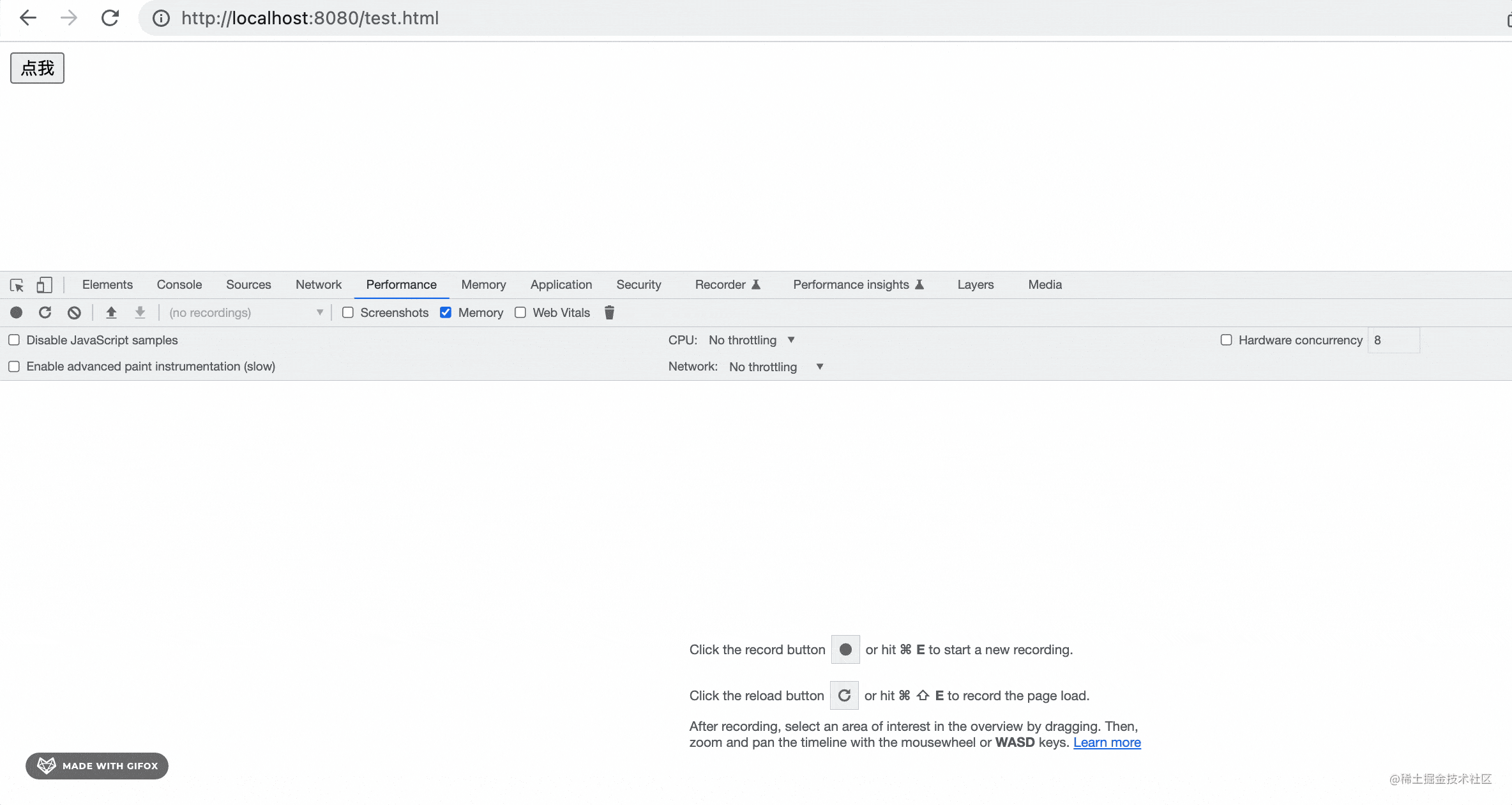Activate the inspect element picker icon
Screen dimensions: 1512x805
(x=17, y=285)
